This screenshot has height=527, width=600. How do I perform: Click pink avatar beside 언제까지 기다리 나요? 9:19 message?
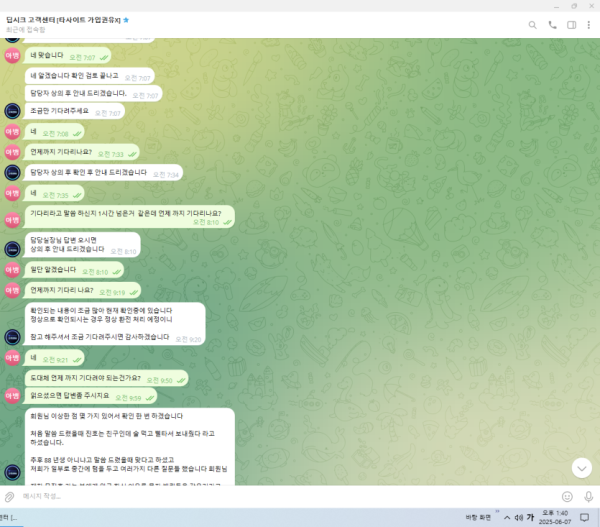(x=12, y=290)
